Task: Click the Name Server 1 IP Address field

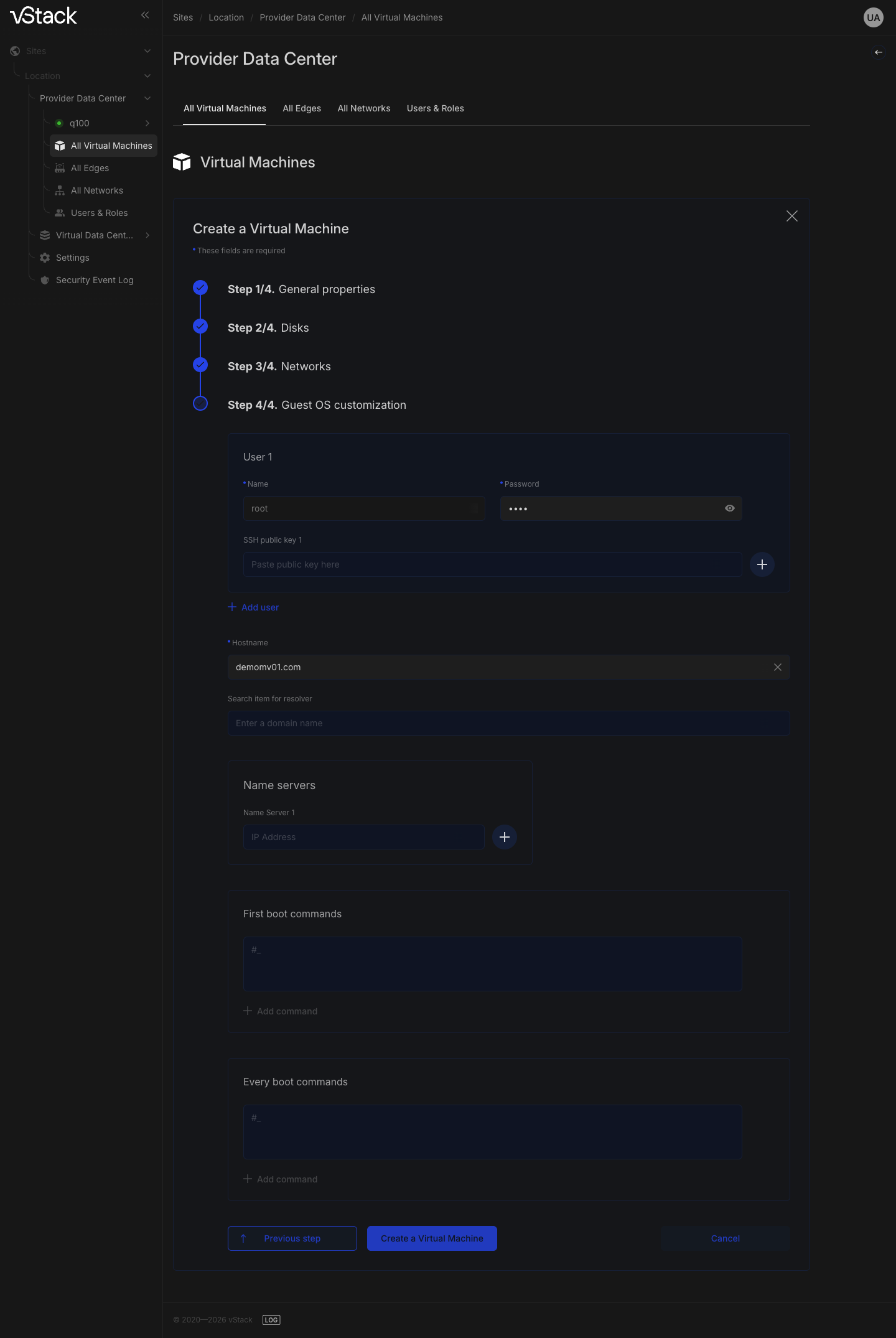Action: 364,837
